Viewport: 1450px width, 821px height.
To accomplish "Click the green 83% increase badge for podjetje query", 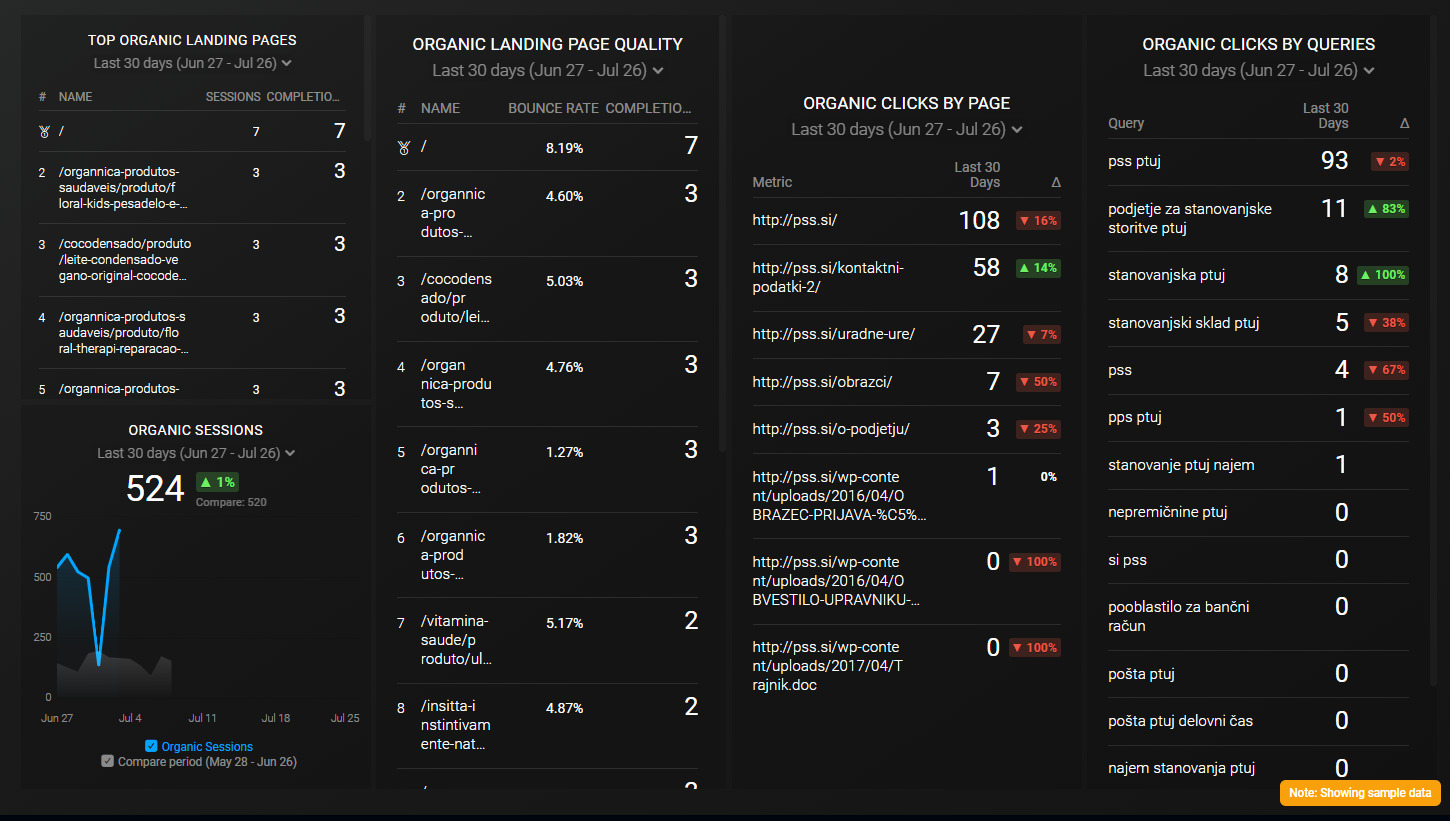I will tap(1385, 208).
